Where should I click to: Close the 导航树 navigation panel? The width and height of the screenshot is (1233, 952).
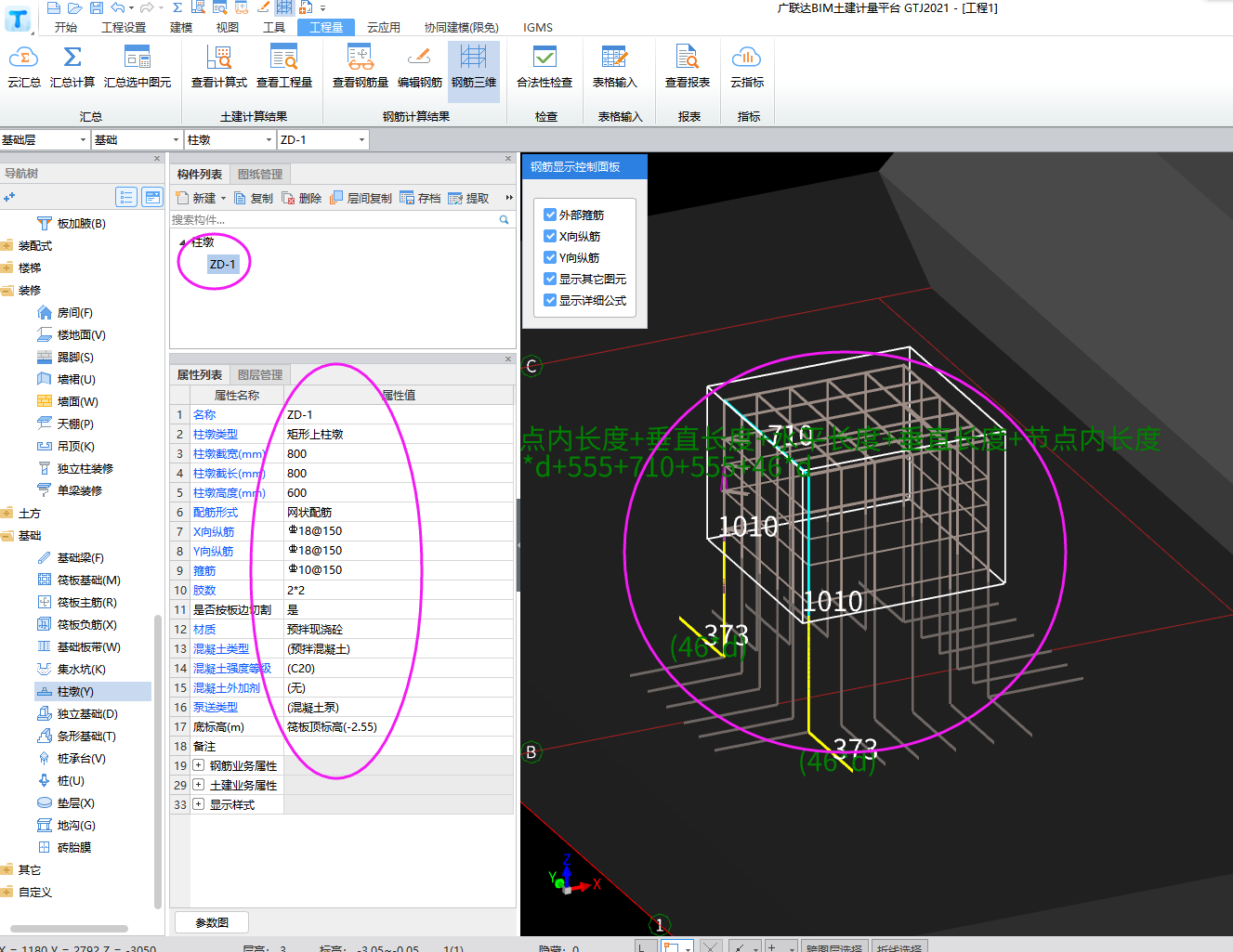[x=157, y=158]
